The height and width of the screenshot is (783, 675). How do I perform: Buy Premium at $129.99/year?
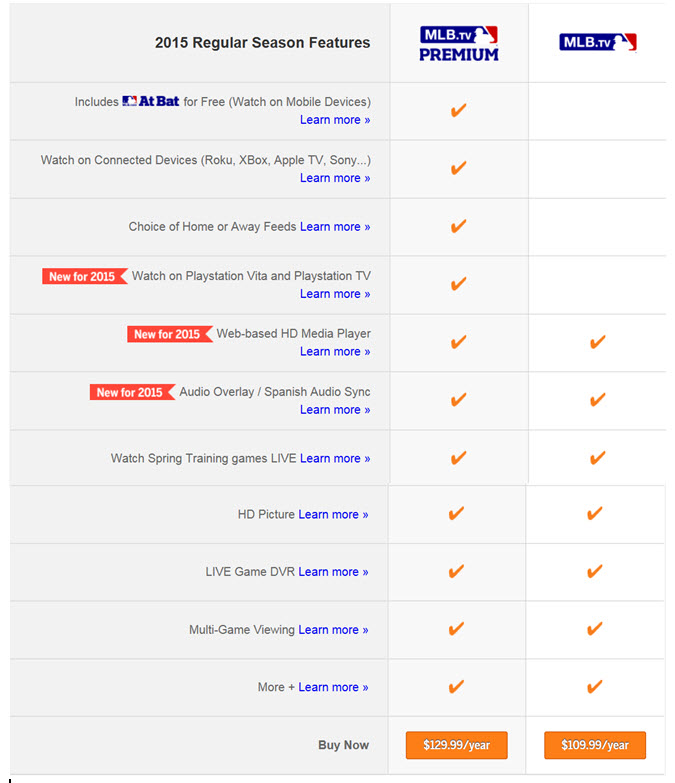click(x=456, y=745)
